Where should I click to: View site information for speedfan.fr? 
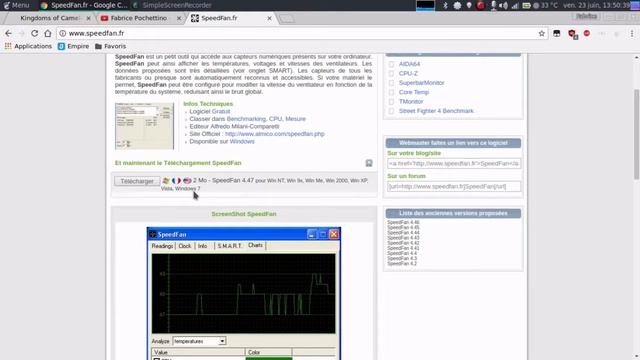[62, 33]
